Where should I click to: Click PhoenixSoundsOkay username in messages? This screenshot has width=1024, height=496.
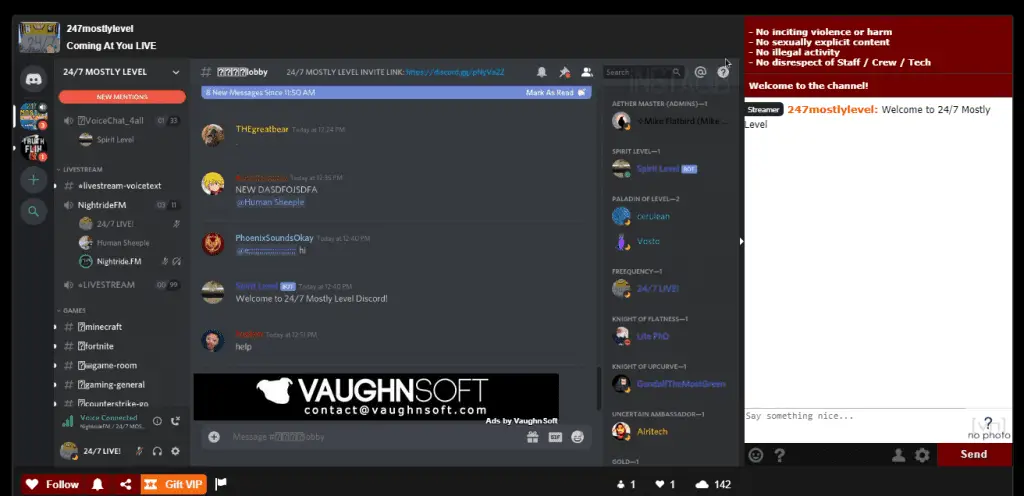click(x=274, y=238)
